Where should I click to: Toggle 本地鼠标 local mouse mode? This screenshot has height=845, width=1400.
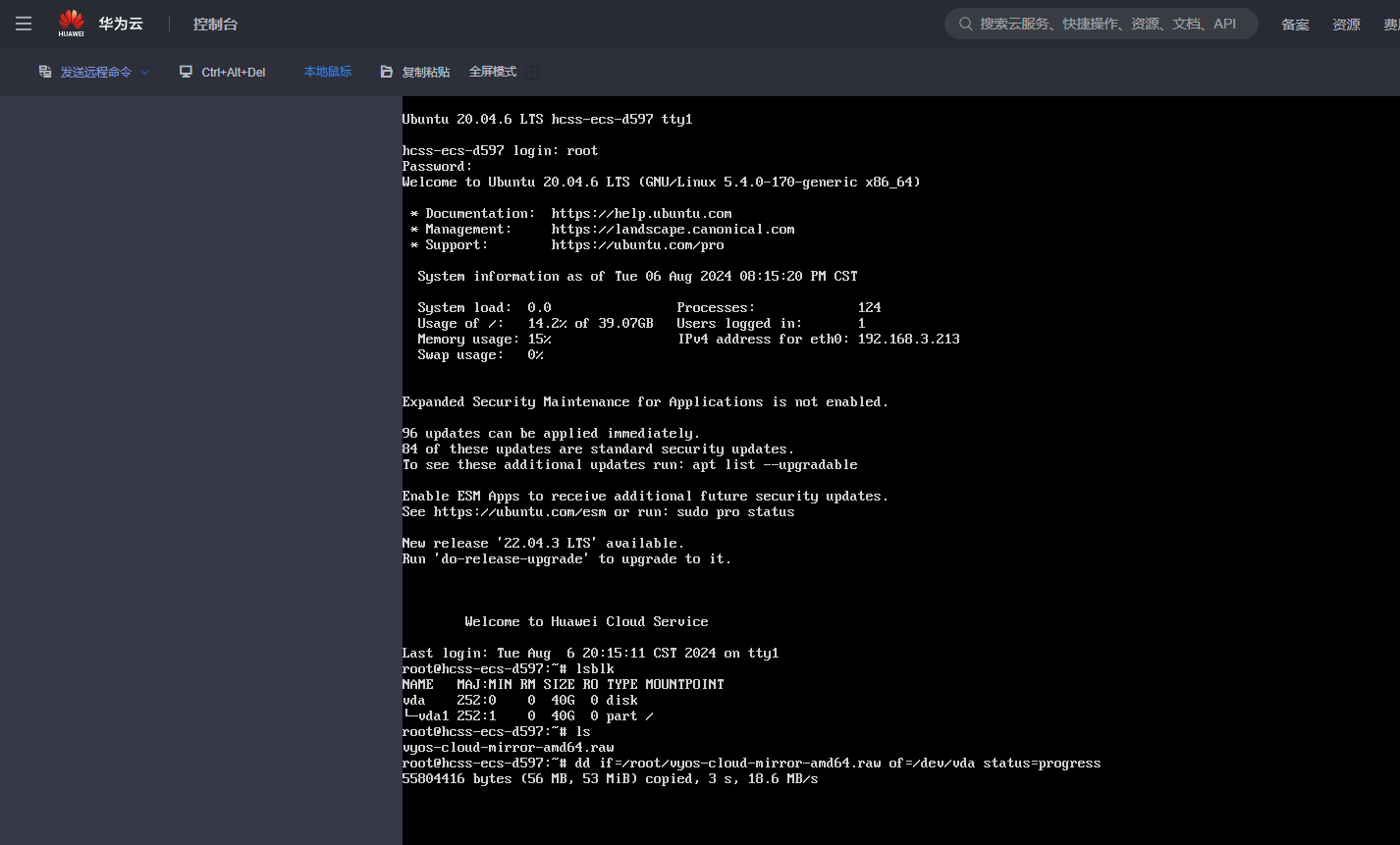coord(328,72)
